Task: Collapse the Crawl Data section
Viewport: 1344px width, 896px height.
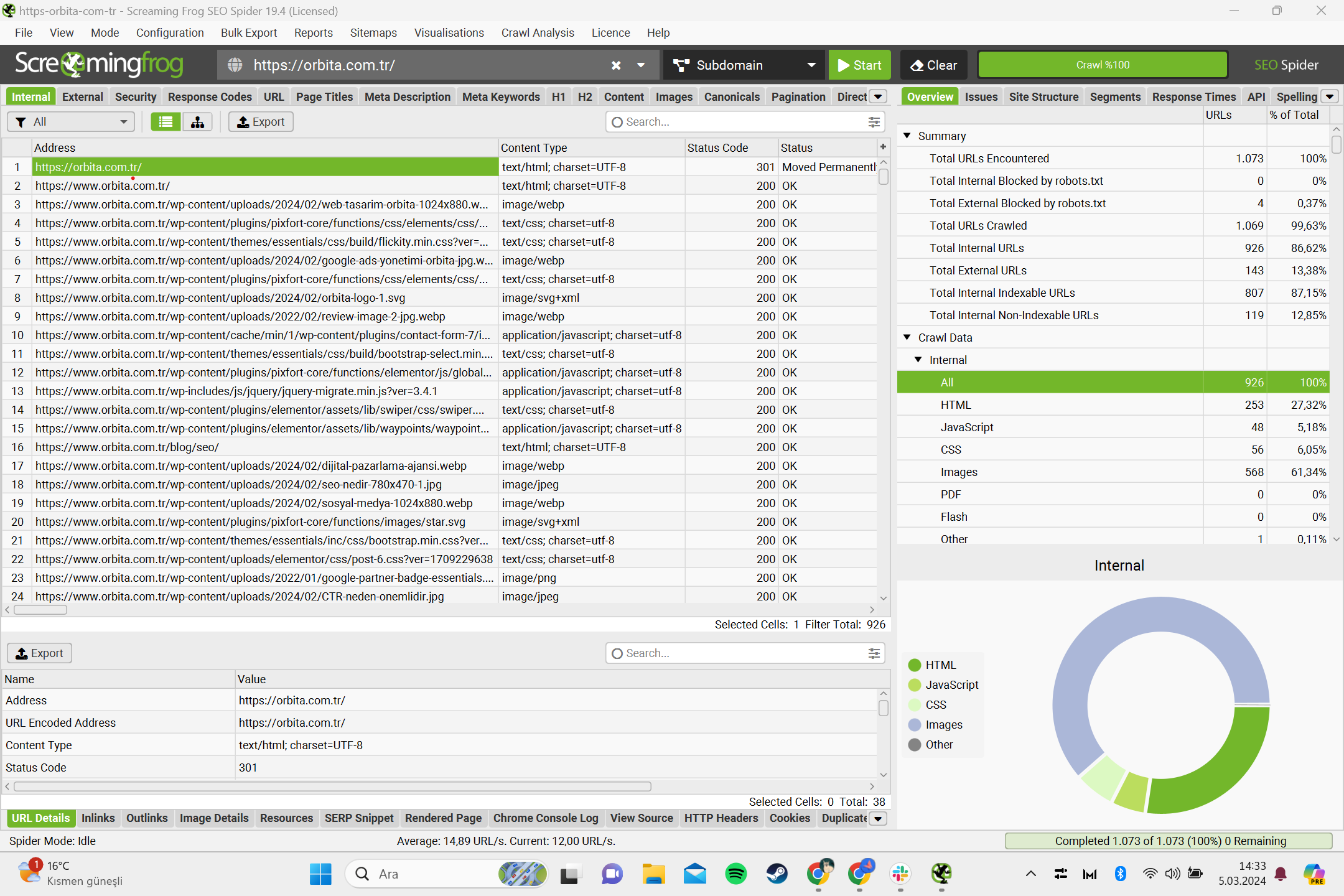Action: (907, 337)
